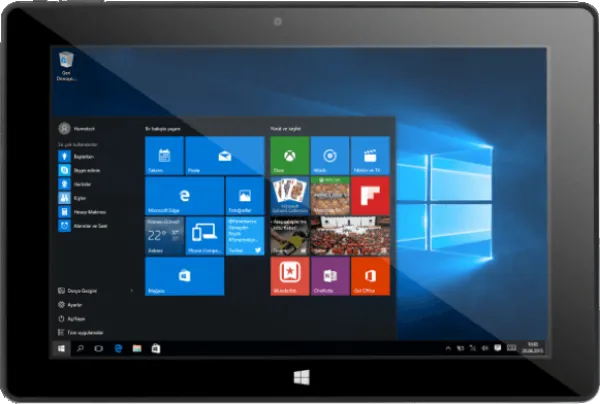Viewport: 600px width, 404px height.
Task: Open the Filmler ve TV tile
Action: click(x=370, y=155)
